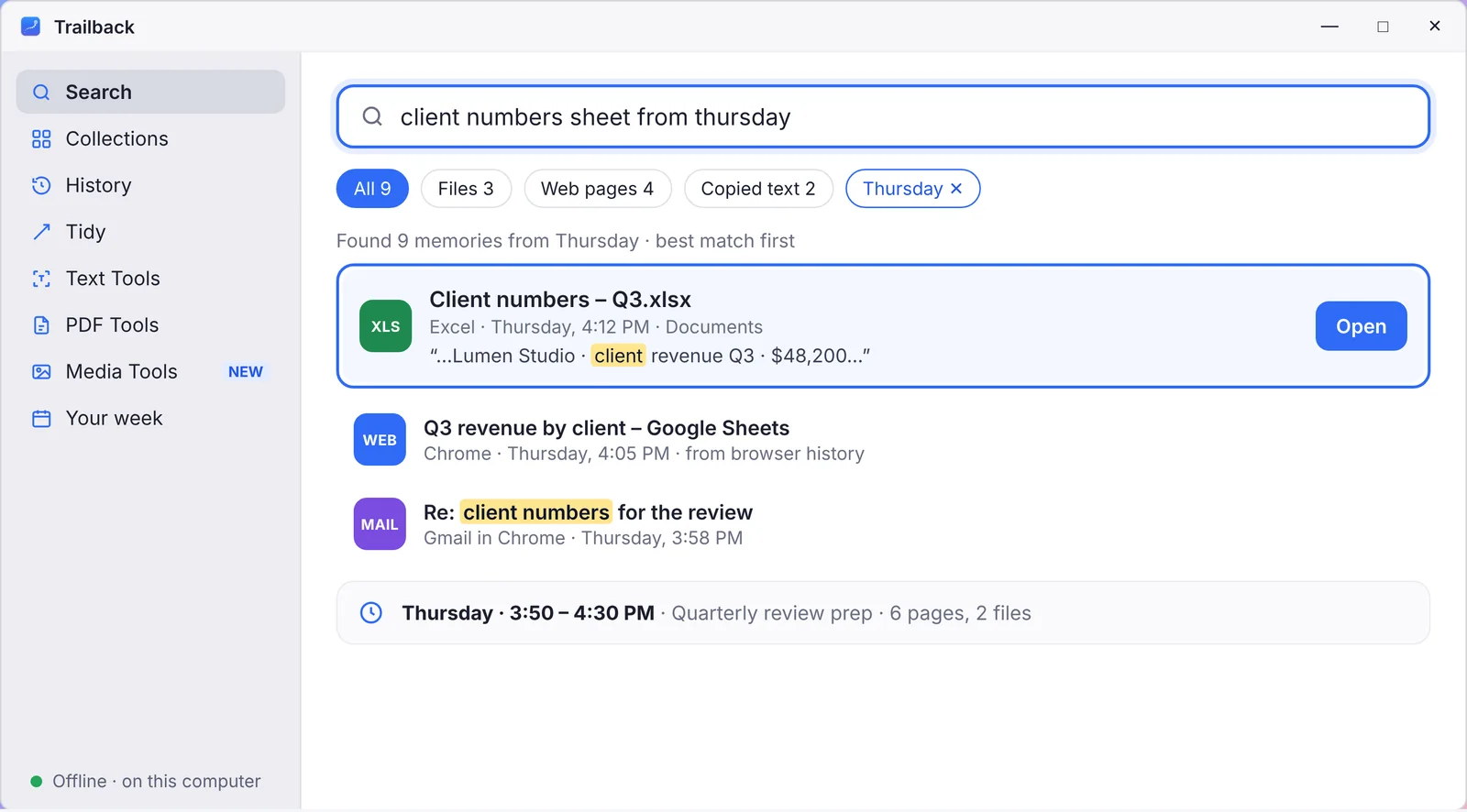Viewport: 1467px width, 812px height.
Task: Click "Found 9 memories from Thursday" text
Action: pos(488,241)
